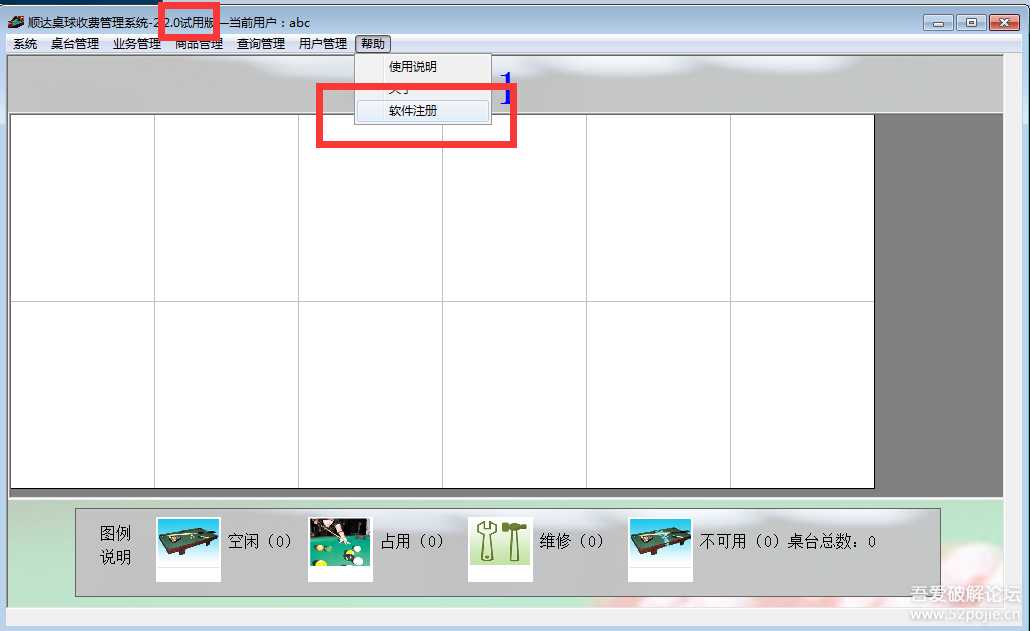Click the 图例说明 legend label

[x=115, y=545]
